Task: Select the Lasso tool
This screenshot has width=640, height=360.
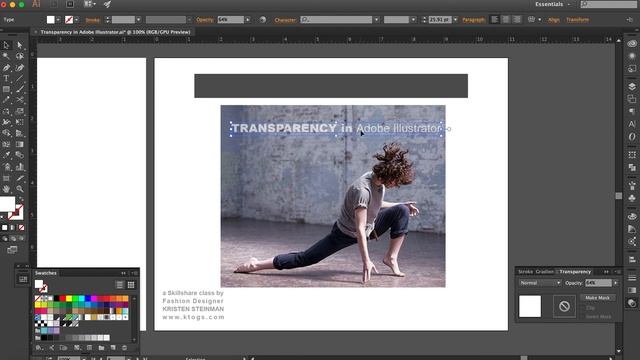Action: tap(19, 56)
